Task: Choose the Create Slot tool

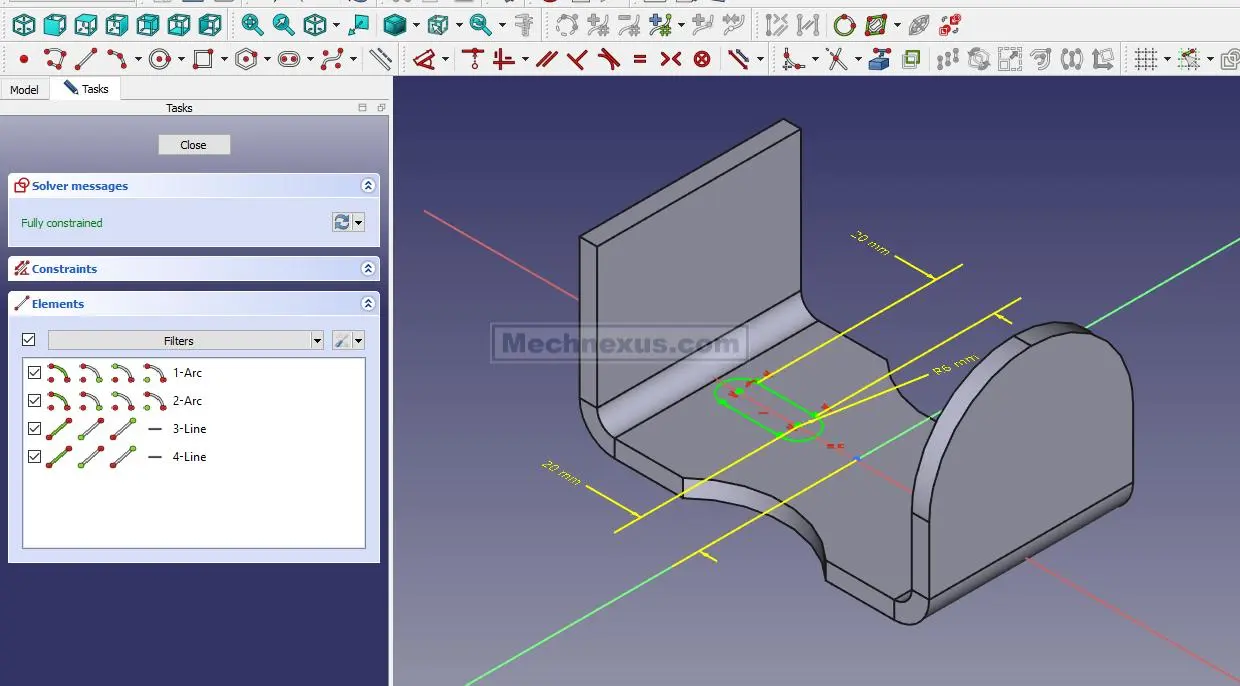Action: coord(289,60)
